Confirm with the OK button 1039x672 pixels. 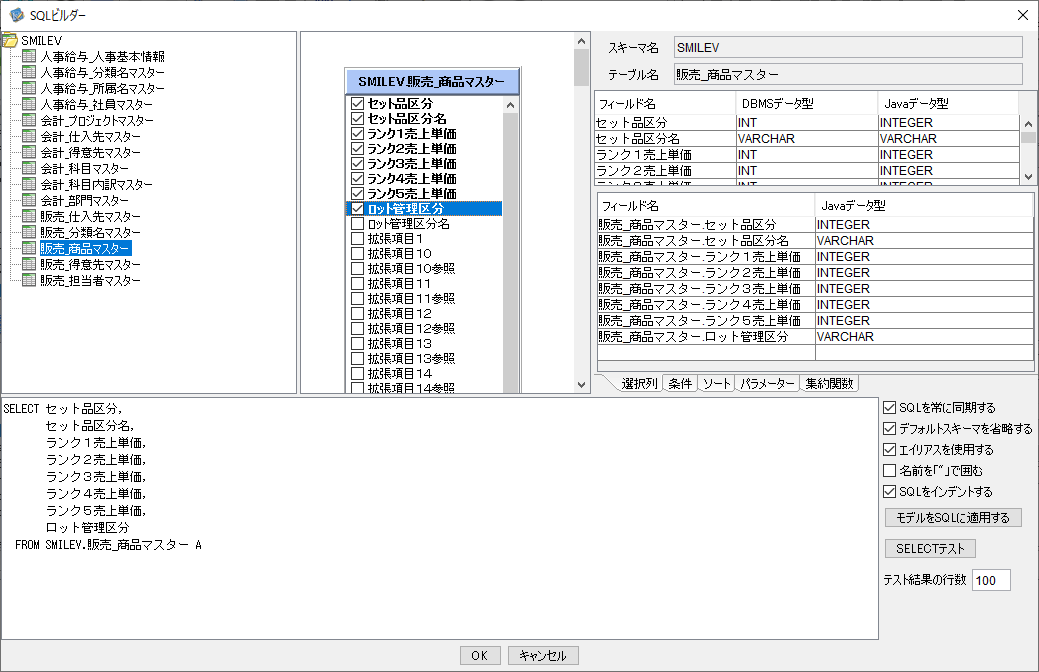(480, 655)
